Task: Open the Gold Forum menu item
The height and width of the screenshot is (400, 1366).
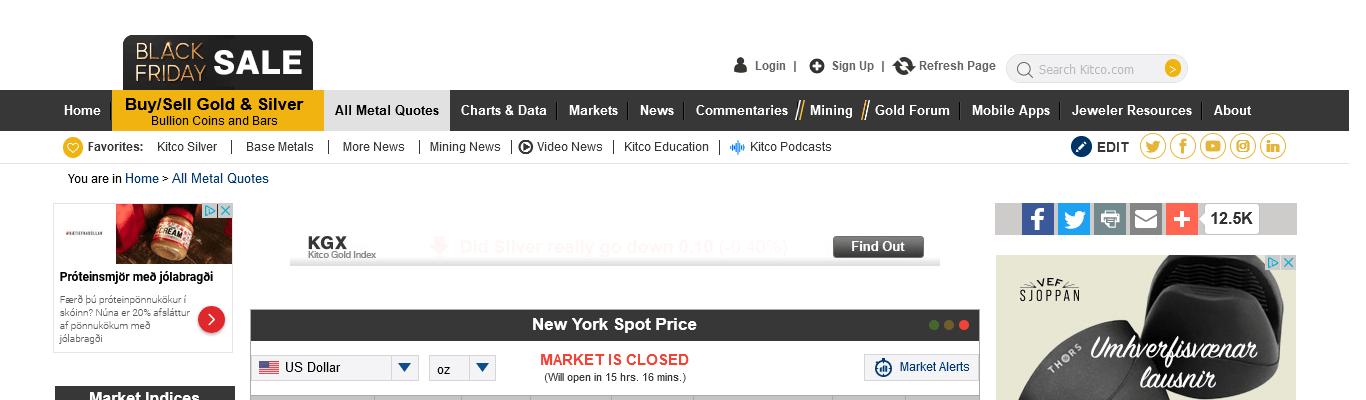Action: pyautogui.click(x=912, y=111)
